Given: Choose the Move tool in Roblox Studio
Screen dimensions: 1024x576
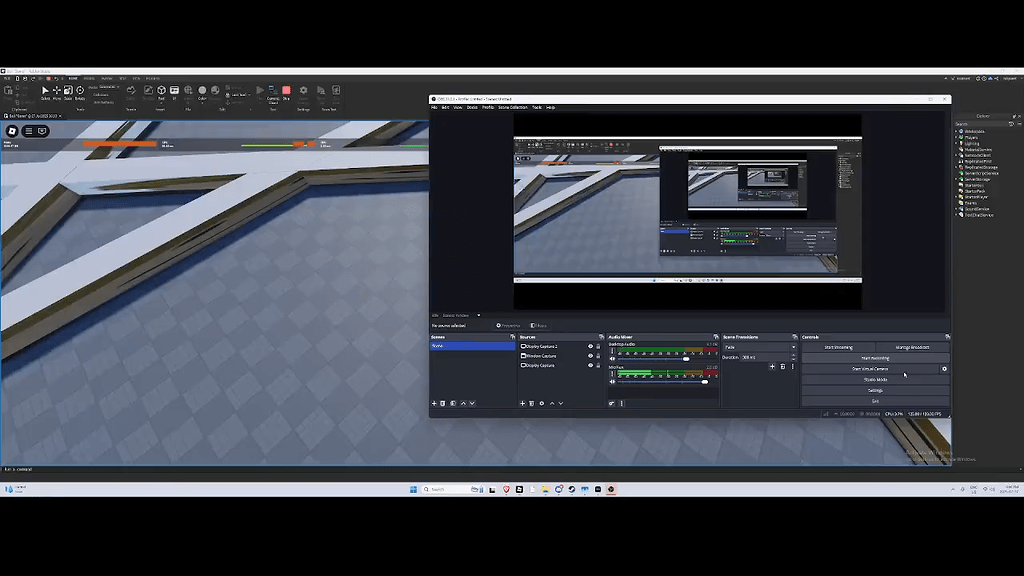Looking at the screenshot, I should click(x=57, y=92).
